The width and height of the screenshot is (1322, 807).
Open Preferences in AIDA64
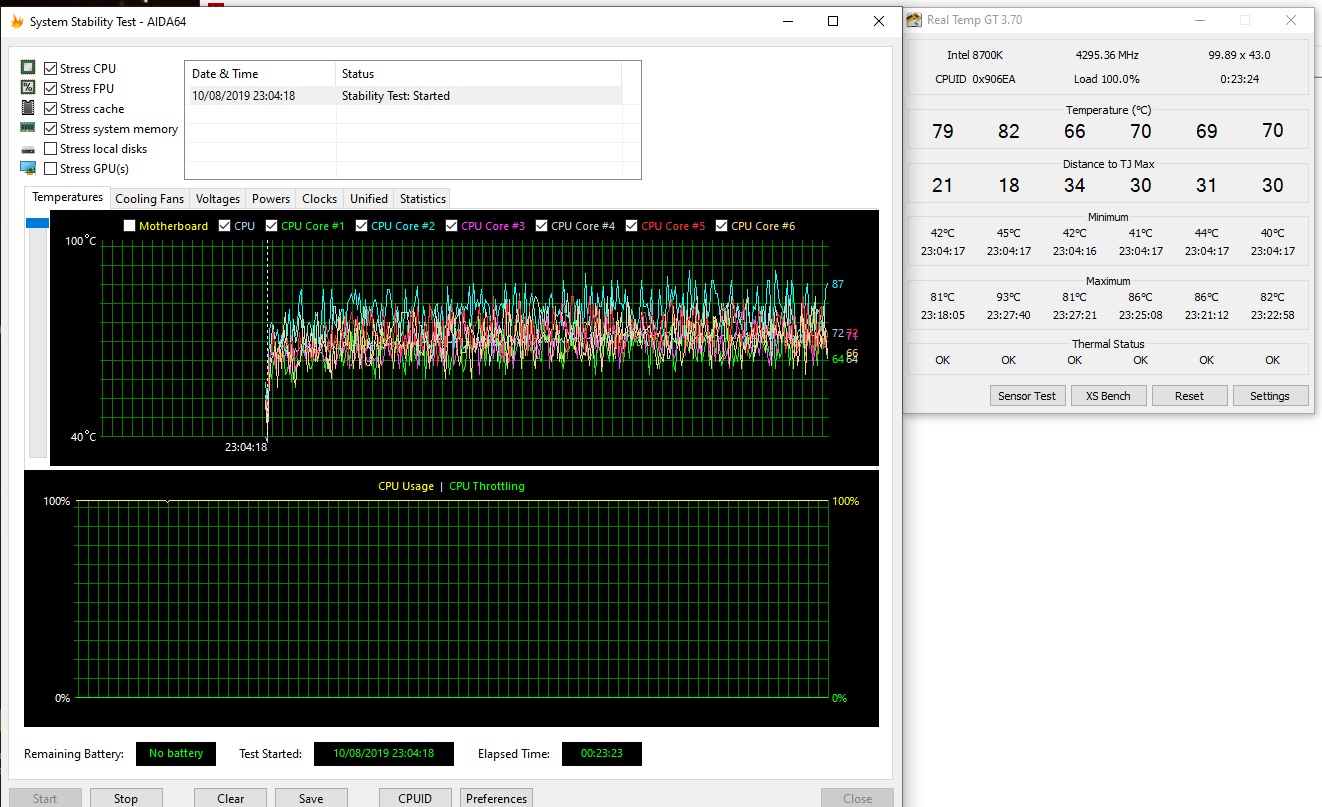coord(496,798)
